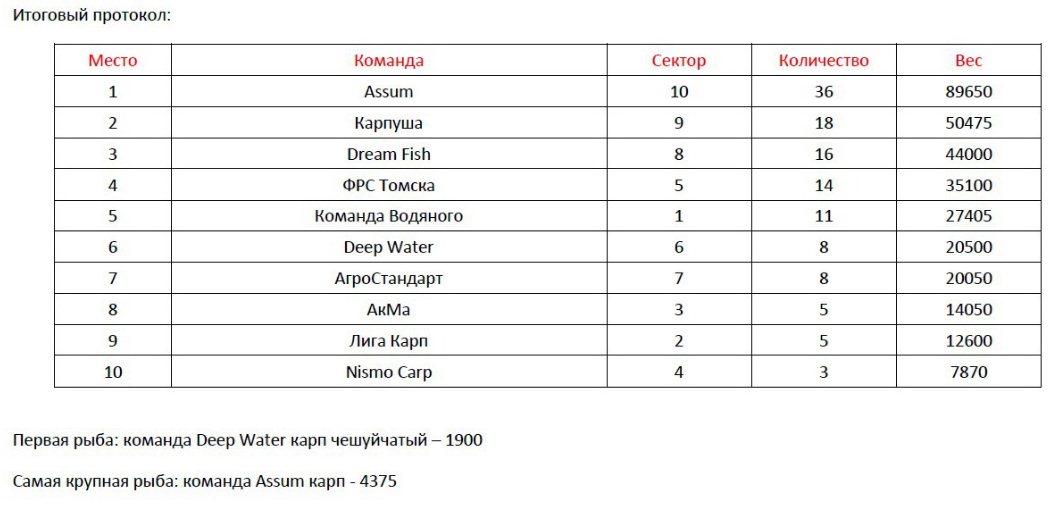Viewport: 1063px width, 517px height.
Task: Select the "Лига Карп" team cell
Action: click(388, 341)
